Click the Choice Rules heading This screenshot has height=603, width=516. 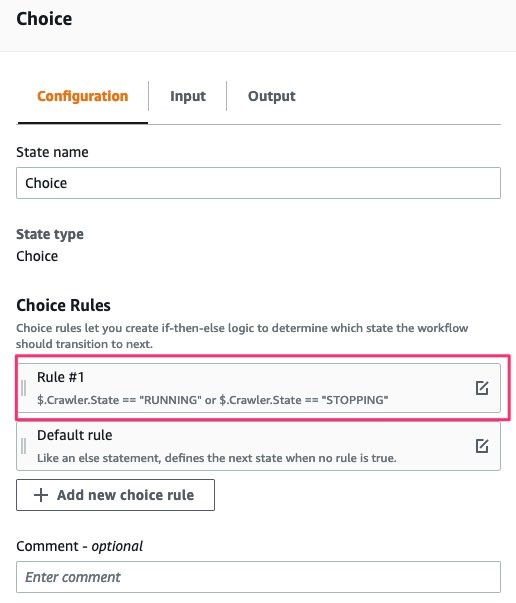click(63, 305)
